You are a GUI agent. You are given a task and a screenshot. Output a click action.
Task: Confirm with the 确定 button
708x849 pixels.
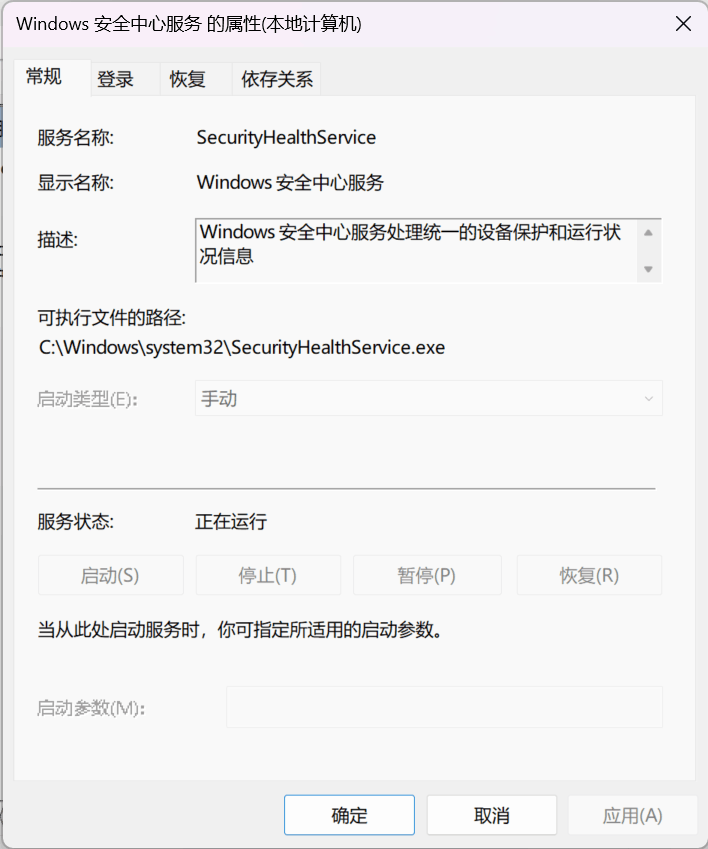349,815
